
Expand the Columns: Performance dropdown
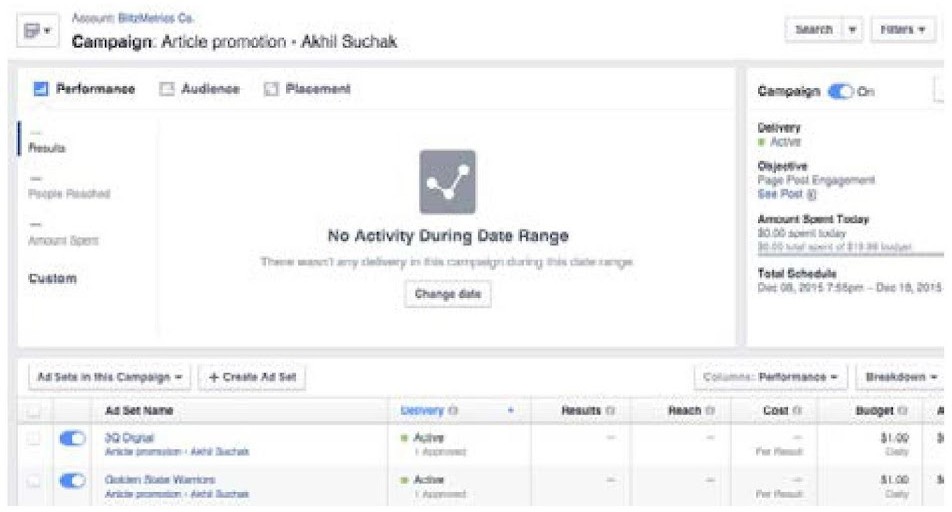click(x=770, y=377)
